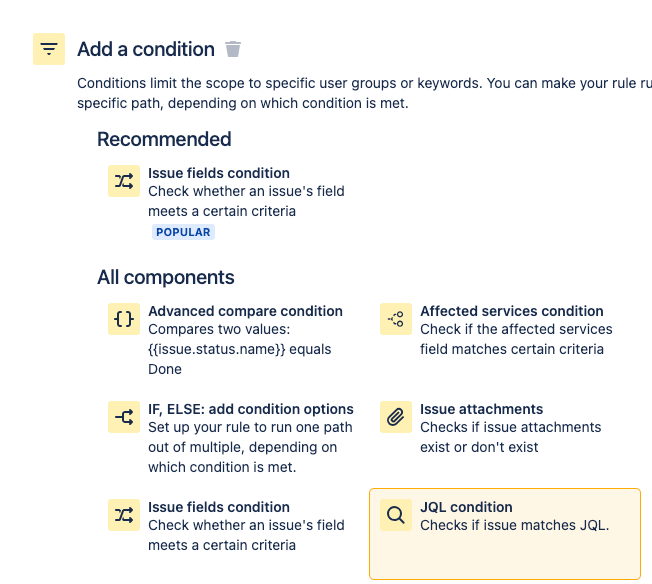Choose the IF, ELSE branching arrow icon

tap(124, 417)
